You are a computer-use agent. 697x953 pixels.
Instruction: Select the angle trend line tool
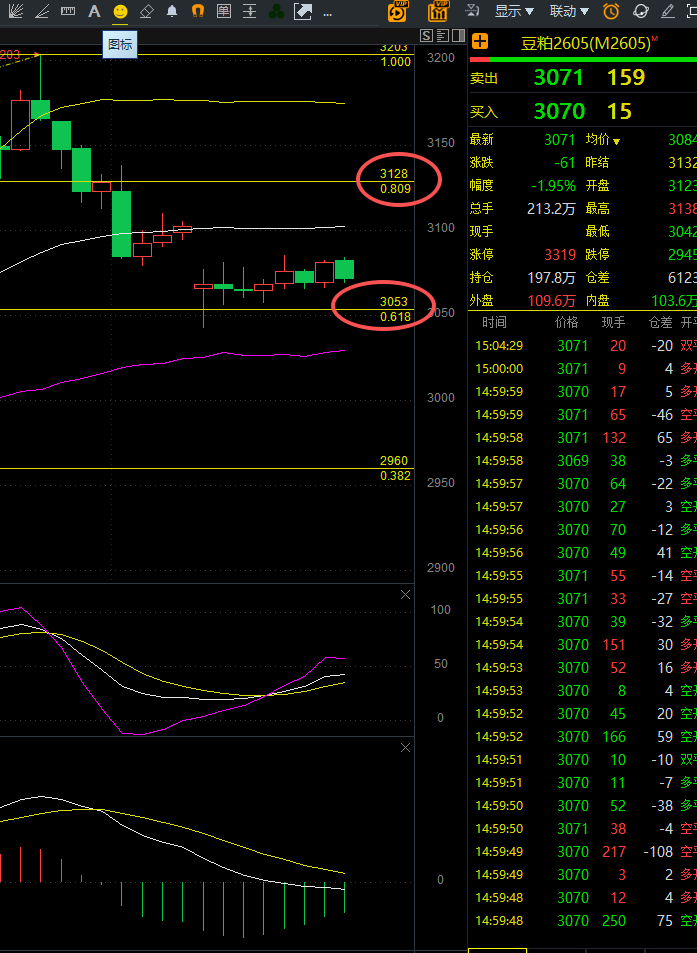point(42,11)
